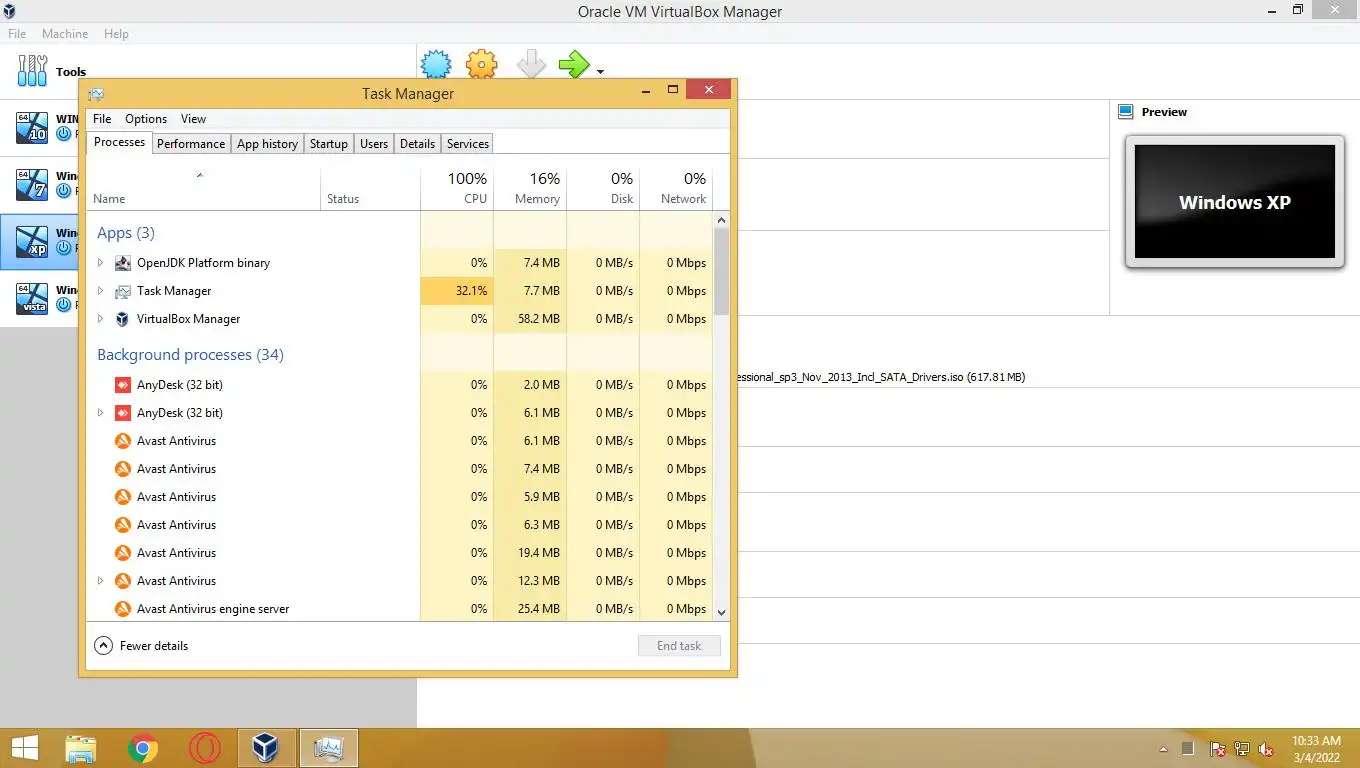This screenshot has width=1360, height=768.
Task: Expand the OpenJDK Platform binary process
Action: tap(100, 263)
